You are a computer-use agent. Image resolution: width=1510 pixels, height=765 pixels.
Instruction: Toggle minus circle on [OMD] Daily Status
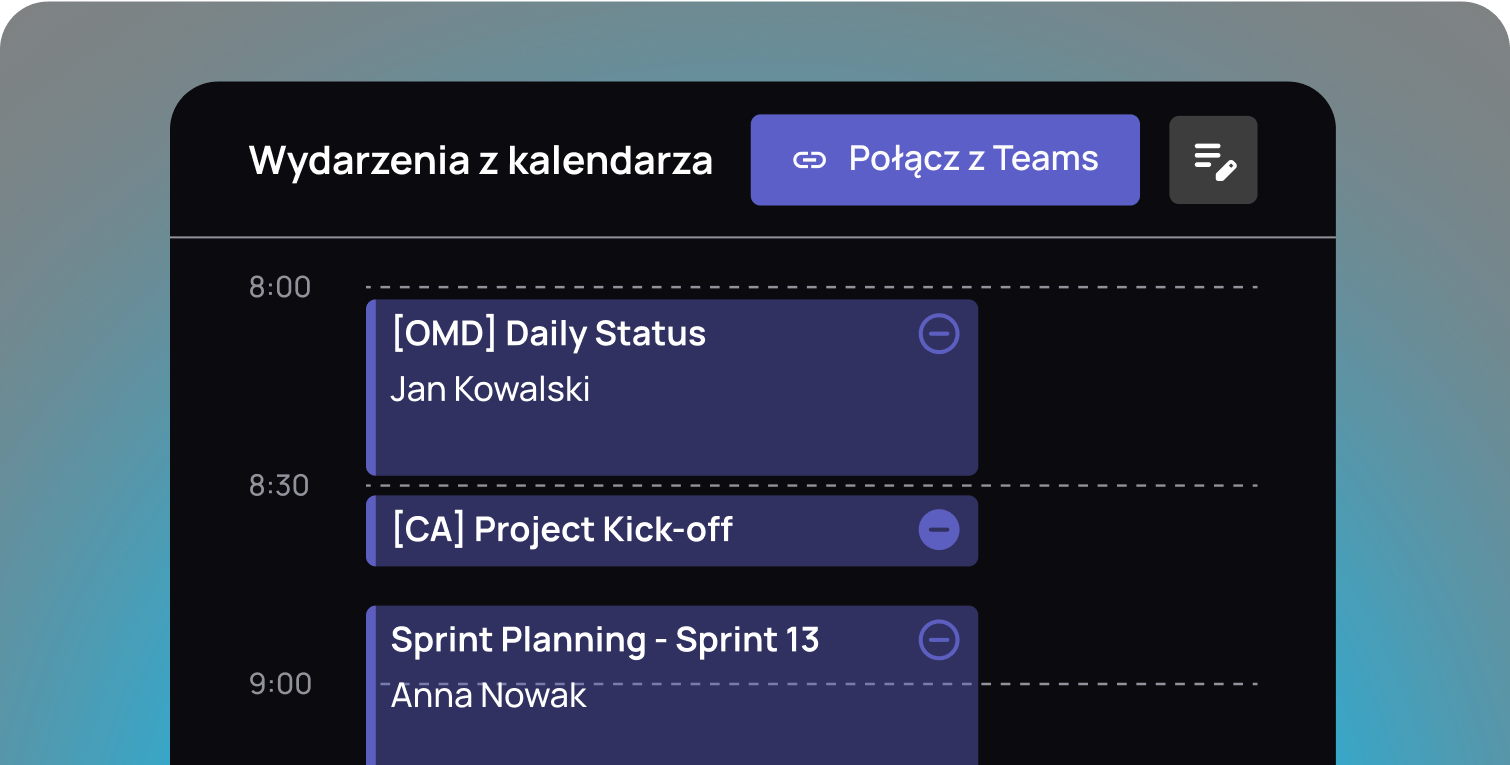click(x=939, y=334)
